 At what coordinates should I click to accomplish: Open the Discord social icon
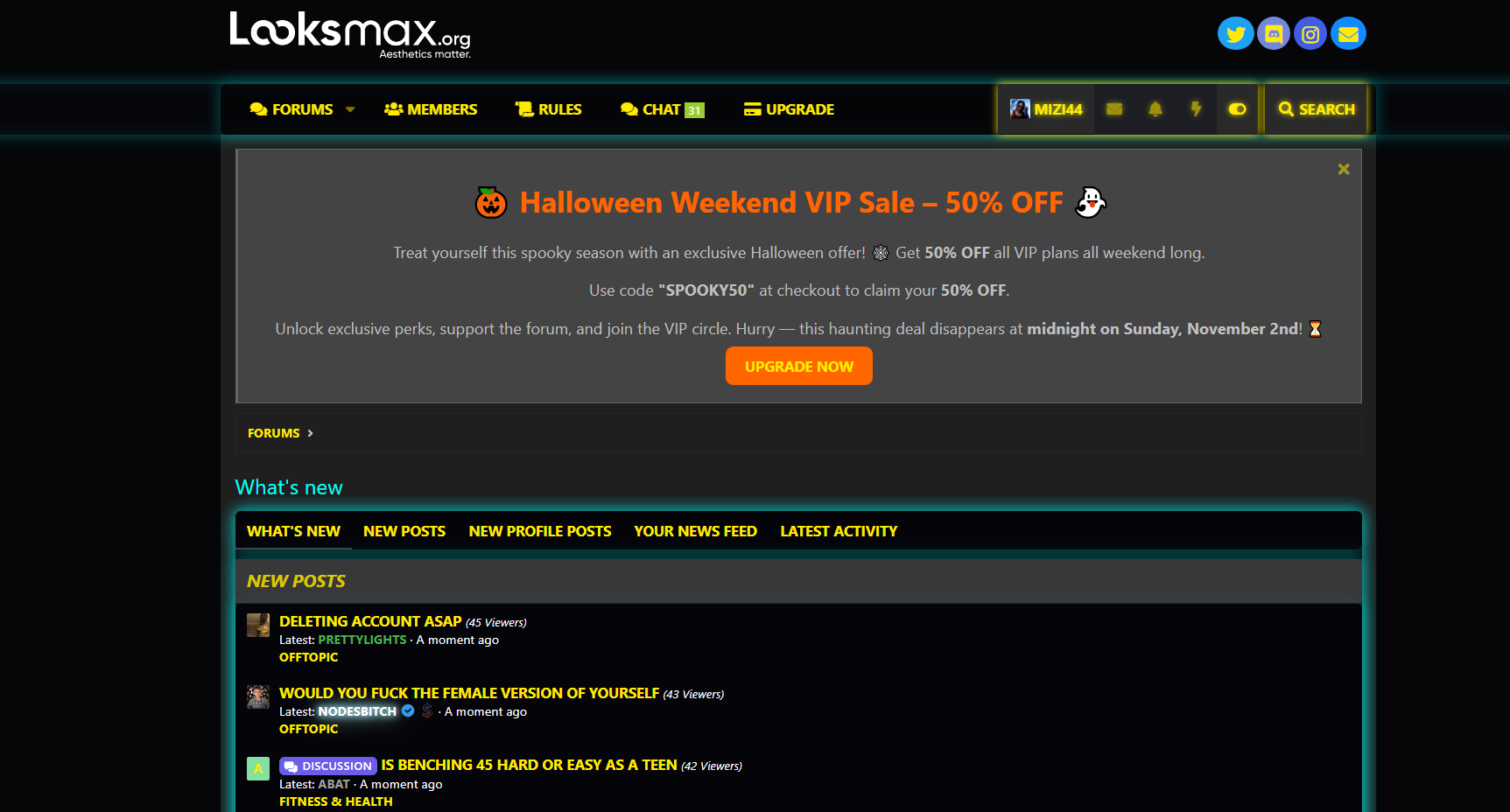coord(1274,34)
